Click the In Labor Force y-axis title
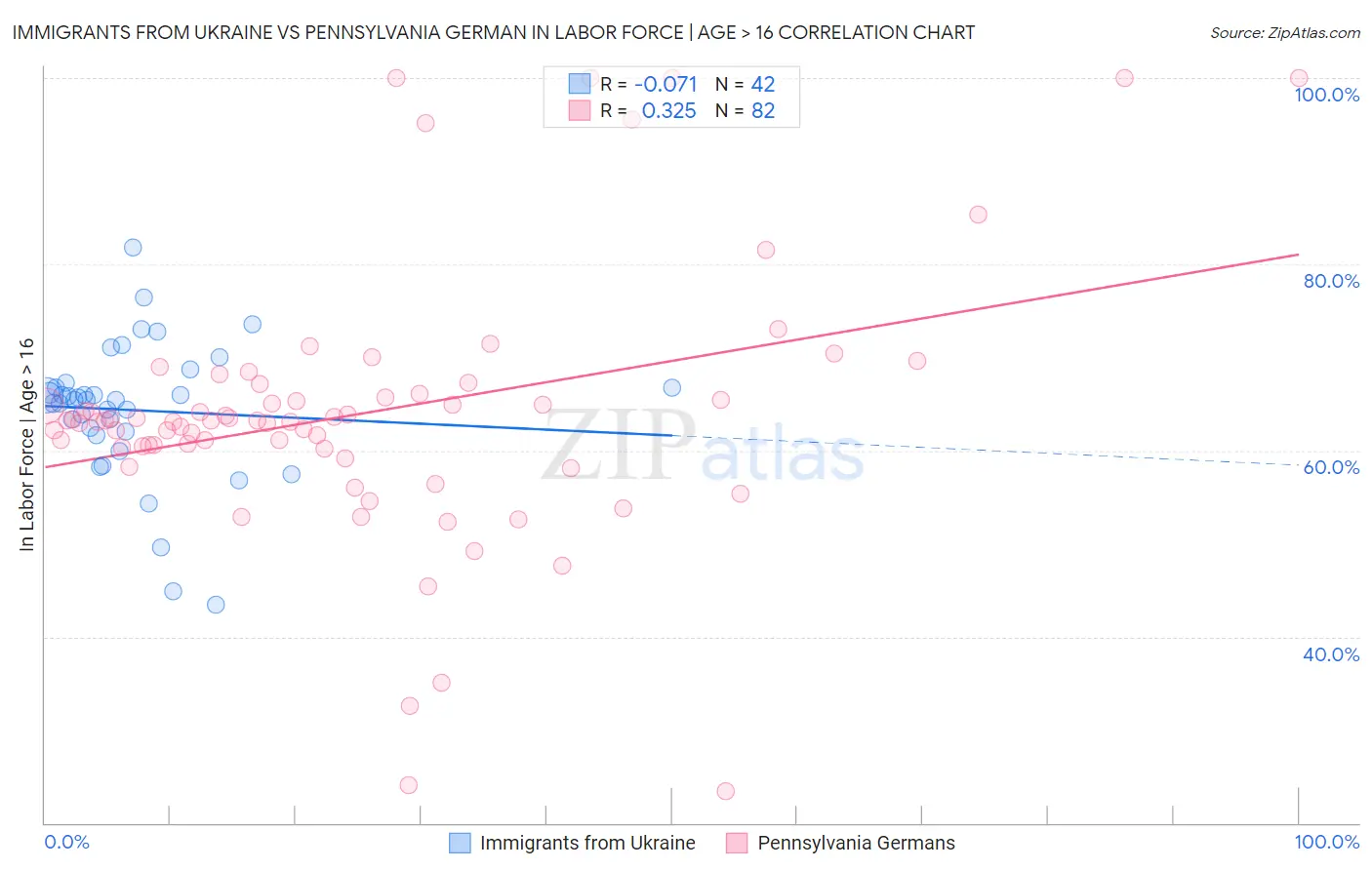This screenshot has width=1372, height=870. pyautogui.click(x=26, y=445)
